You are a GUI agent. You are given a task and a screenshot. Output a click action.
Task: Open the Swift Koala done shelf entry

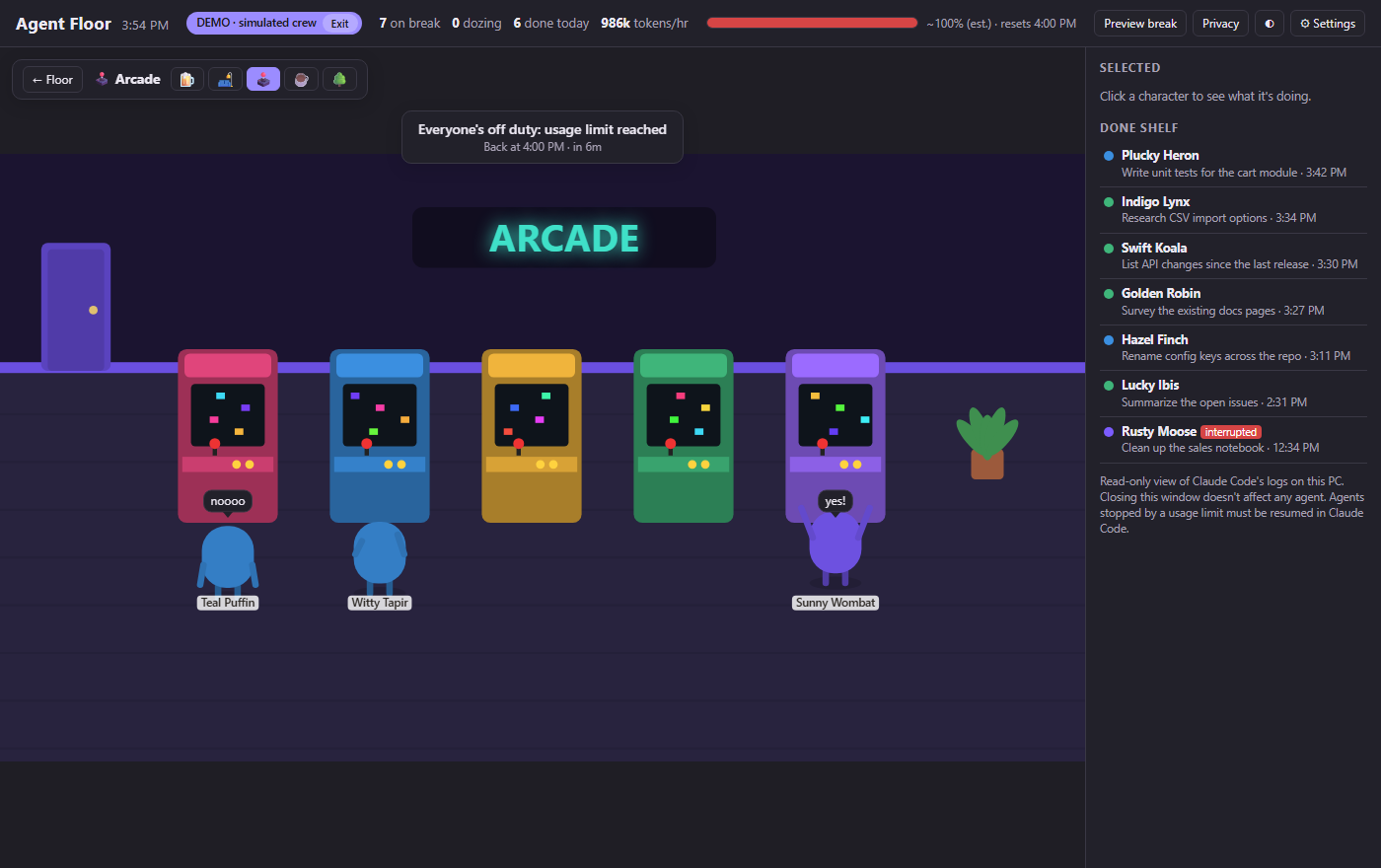pos(1233,255)
